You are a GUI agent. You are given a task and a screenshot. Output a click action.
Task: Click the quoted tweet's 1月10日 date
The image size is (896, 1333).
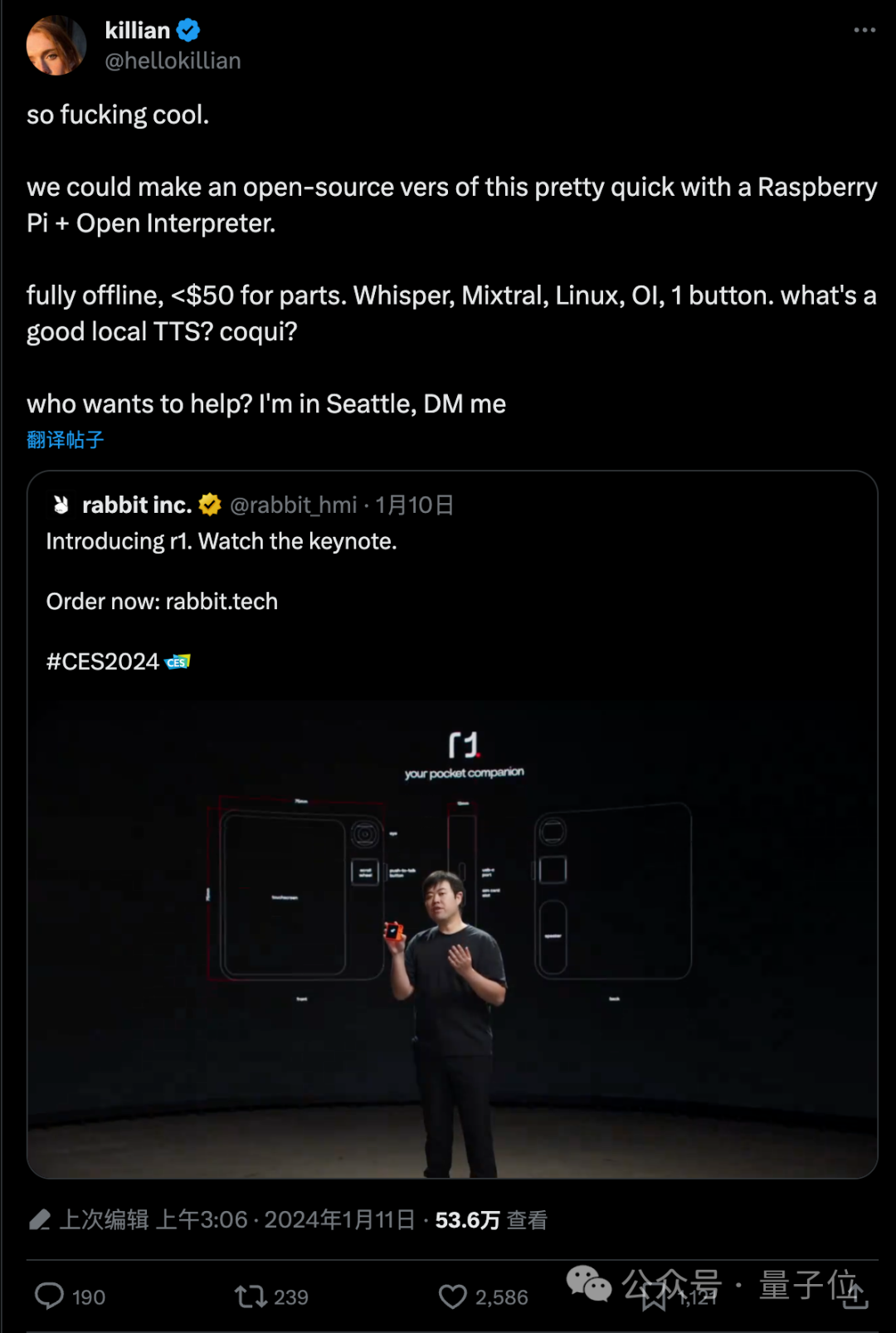point(414,505)
